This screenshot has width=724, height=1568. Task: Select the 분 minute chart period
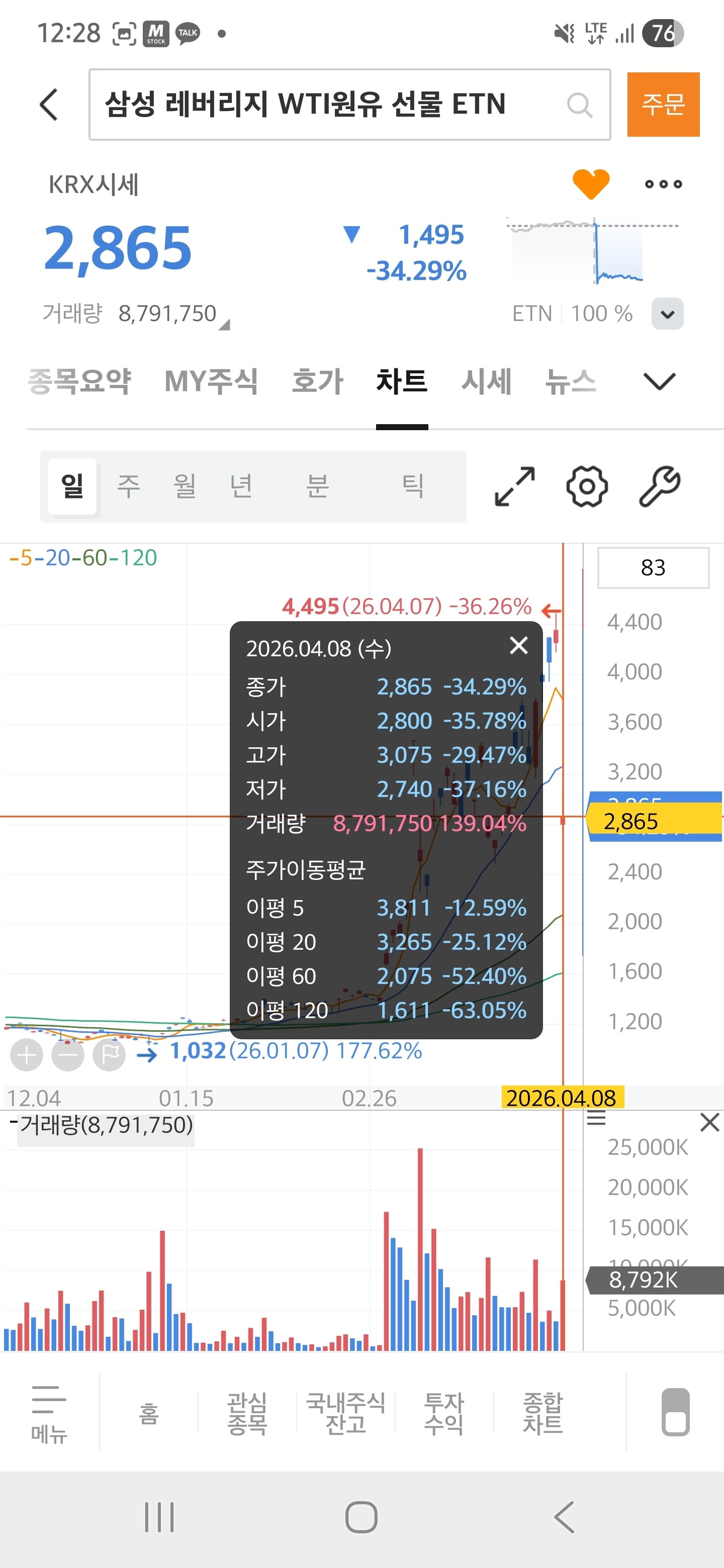317,486
